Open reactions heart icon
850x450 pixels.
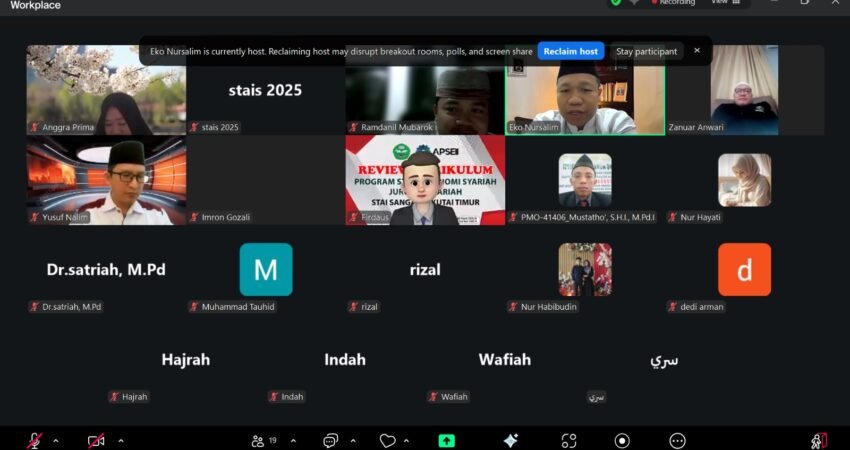(387, 440)
